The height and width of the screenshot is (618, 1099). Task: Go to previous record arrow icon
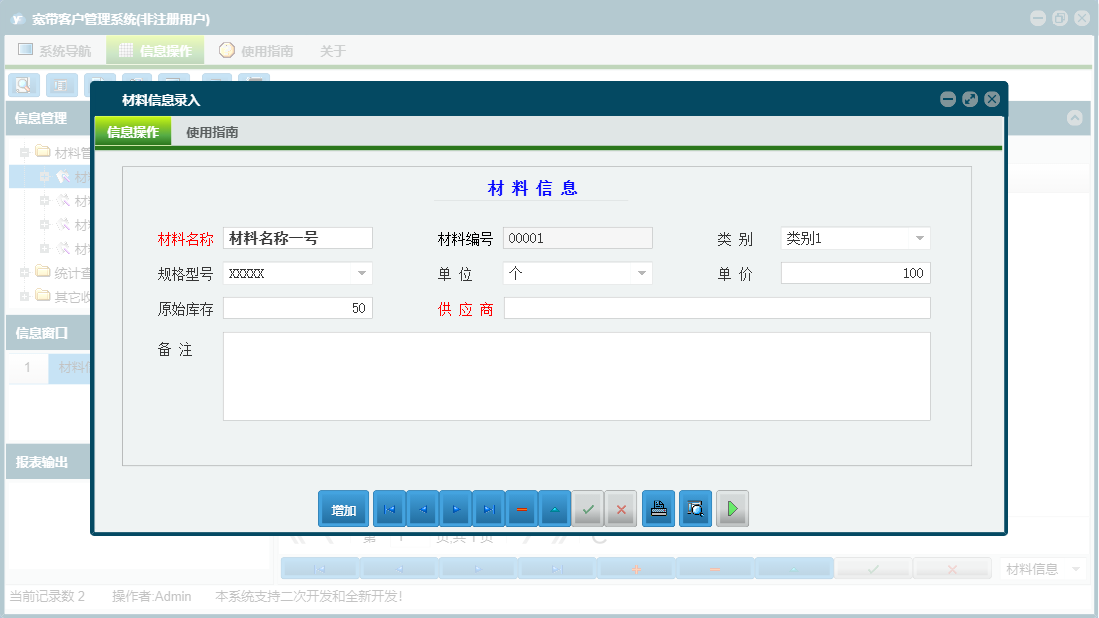click(422, 509)
